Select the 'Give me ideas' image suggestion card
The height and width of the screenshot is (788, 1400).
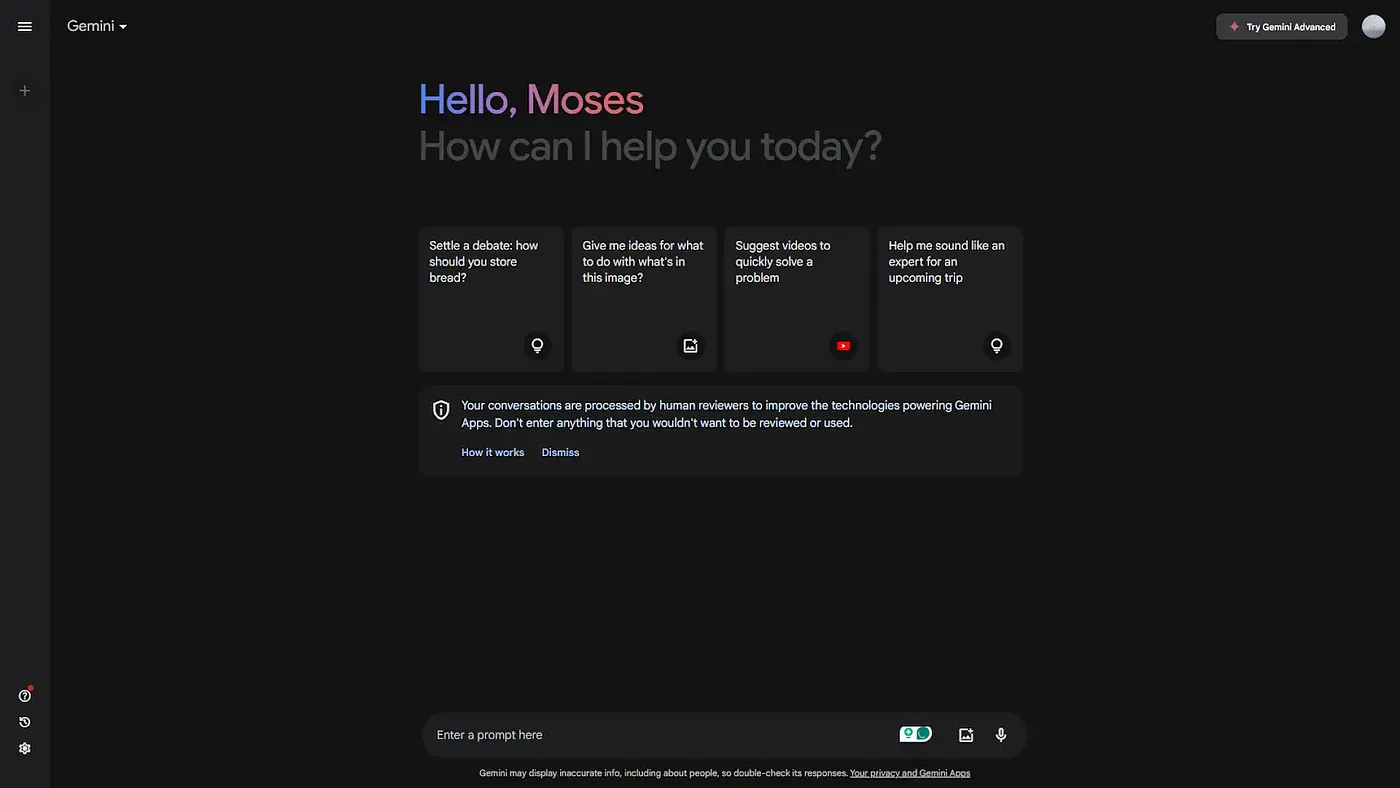[x=644, y=299]
